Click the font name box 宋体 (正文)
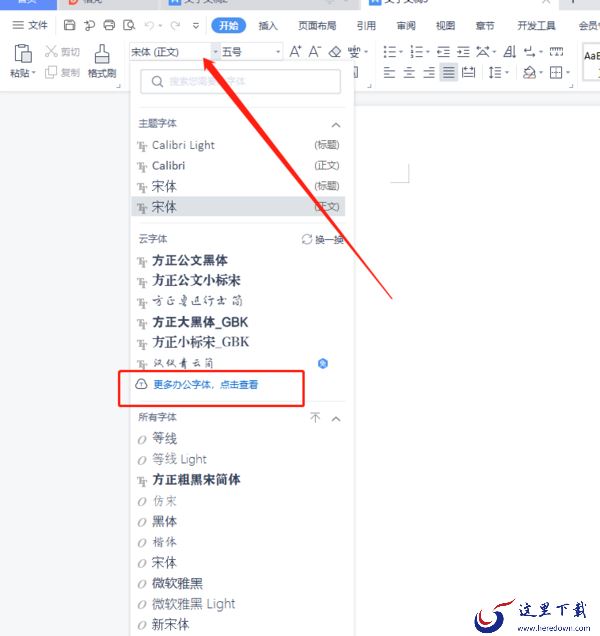Screen dimensions: 600x636 170,52
